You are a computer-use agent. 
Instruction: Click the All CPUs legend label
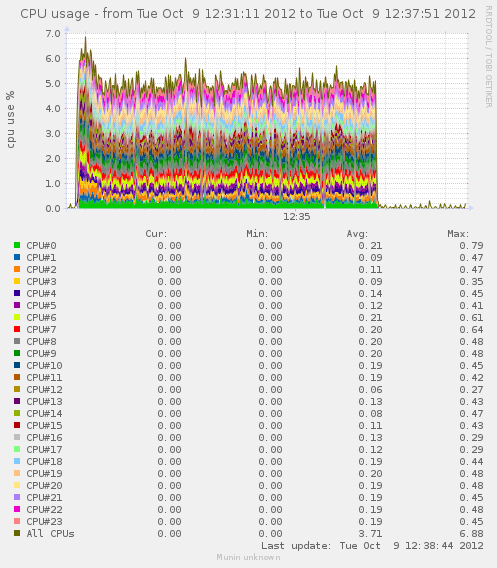(50, 534)
